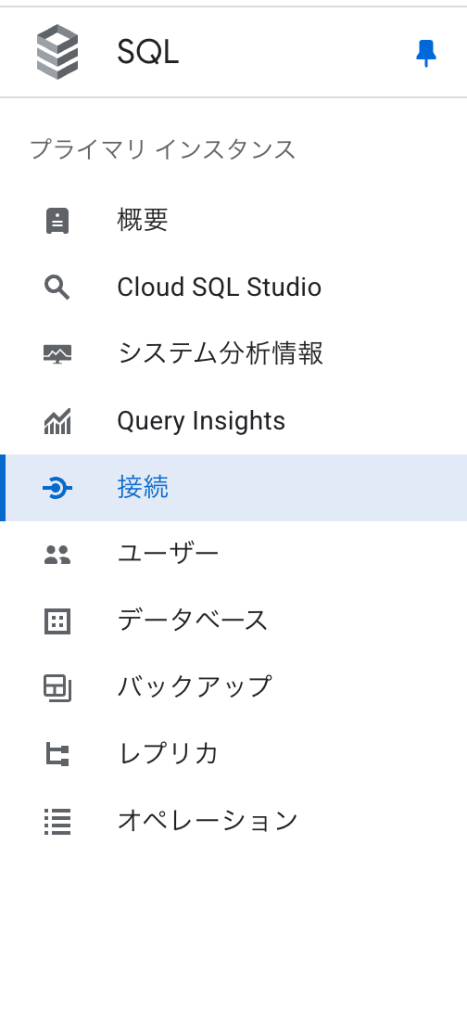
Task: Click the データベース grid icon
Action: pos(57,622)
